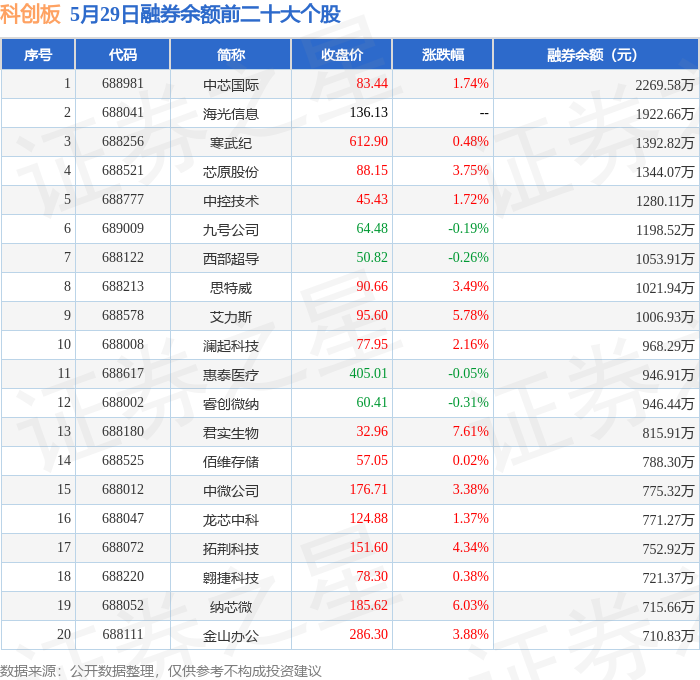This screenshot has width=700, height=680.
Task: Click stock name 拓荆科技
Action: click(x=231, y=549)
